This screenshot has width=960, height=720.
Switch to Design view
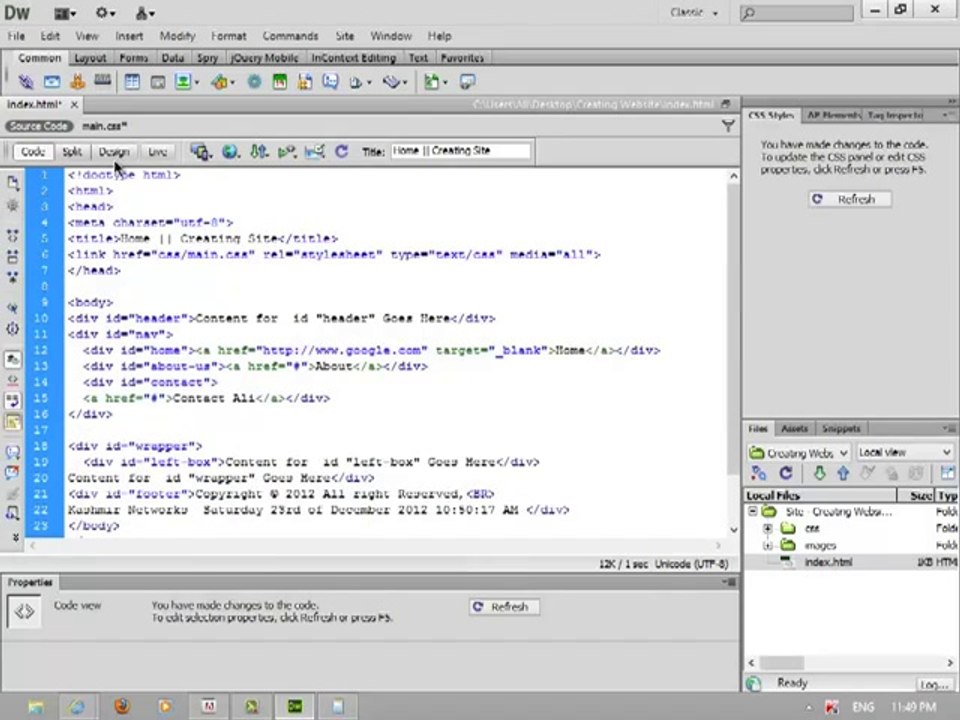pyautogui.click(x=114, y=152)
